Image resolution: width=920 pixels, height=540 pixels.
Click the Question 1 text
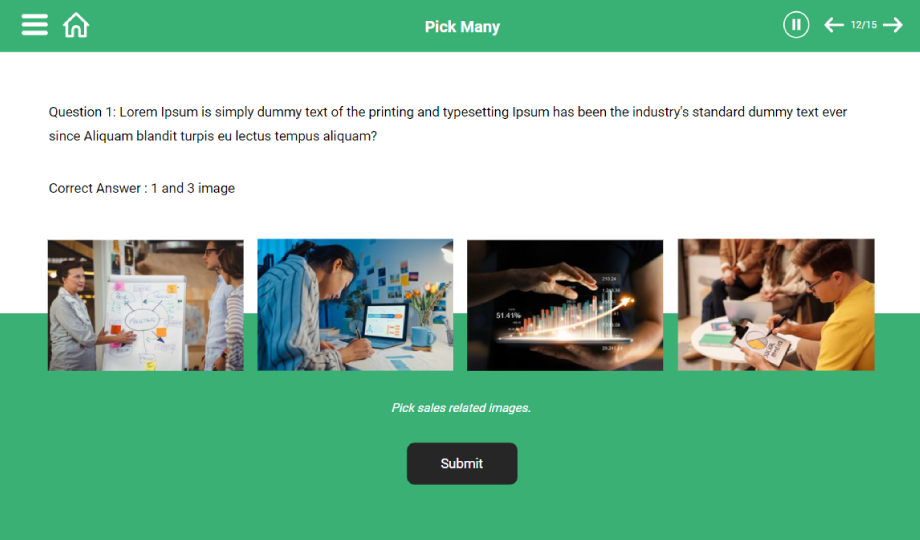(448, 124)
